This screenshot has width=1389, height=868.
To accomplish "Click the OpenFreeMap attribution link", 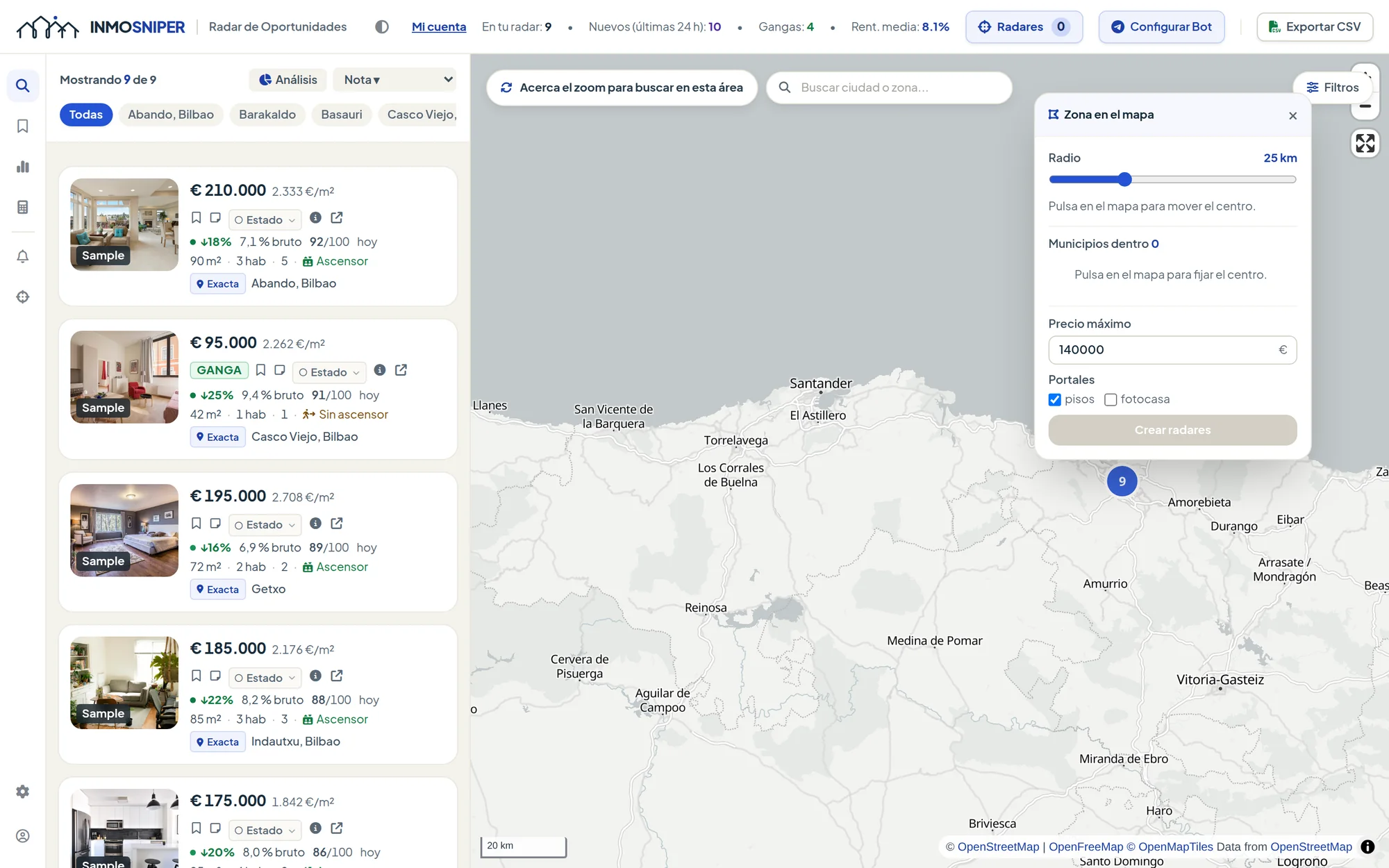I will click(x=1086, y=847).
